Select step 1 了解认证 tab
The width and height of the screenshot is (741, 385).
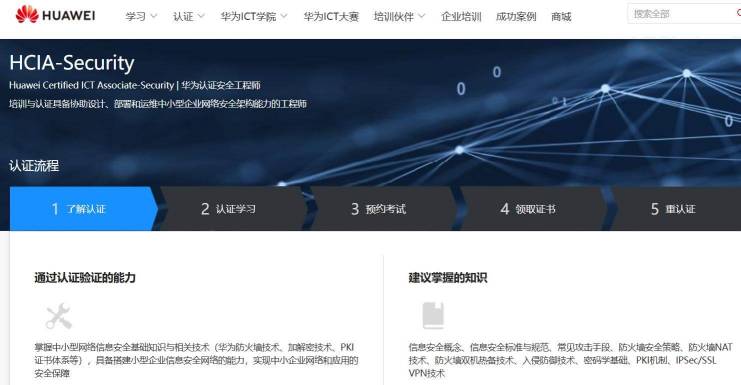[x=84, y=208]
